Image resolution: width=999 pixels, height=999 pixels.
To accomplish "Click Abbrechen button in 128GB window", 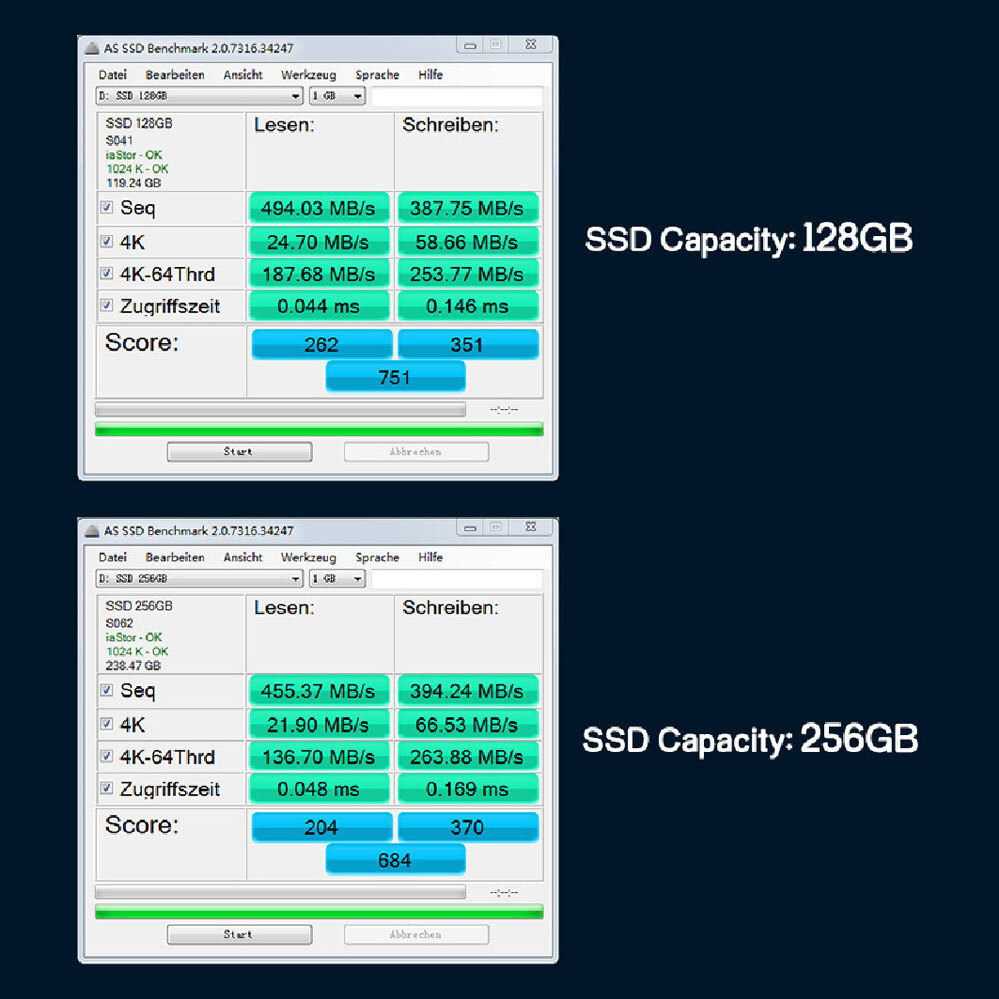I will (417, 452).
